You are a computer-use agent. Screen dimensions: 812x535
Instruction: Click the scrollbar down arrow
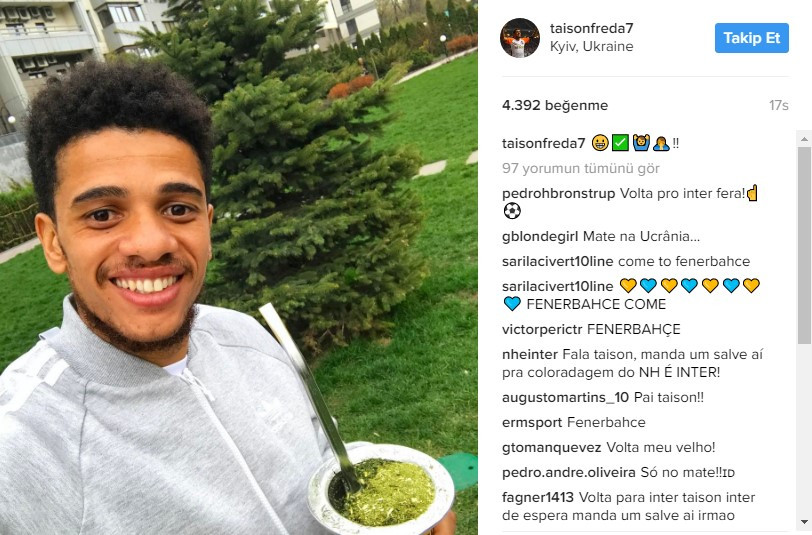tap(804, 522)
